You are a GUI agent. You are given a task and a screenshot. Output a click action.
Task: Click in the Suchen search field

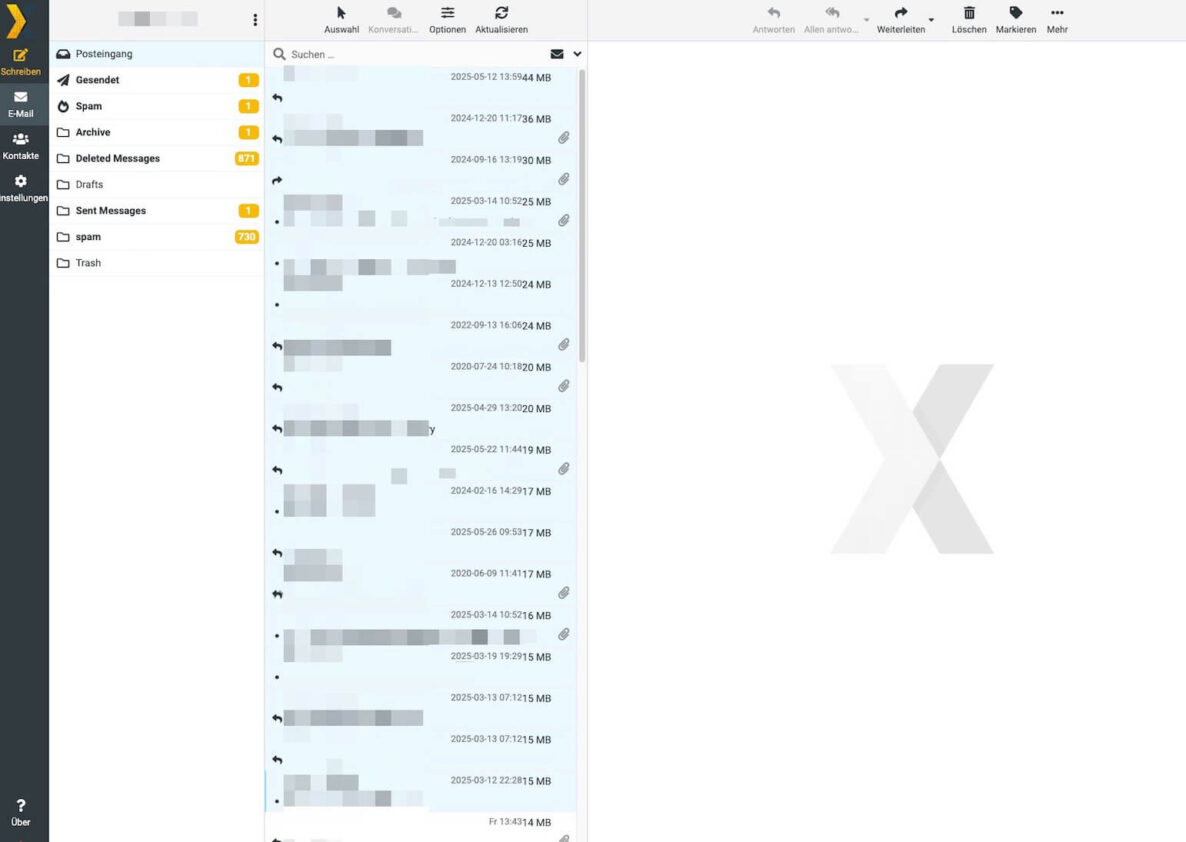pos(410,54)
